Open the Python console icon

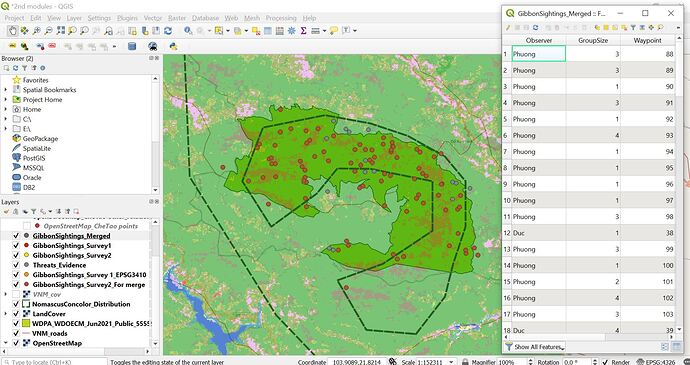173,46
